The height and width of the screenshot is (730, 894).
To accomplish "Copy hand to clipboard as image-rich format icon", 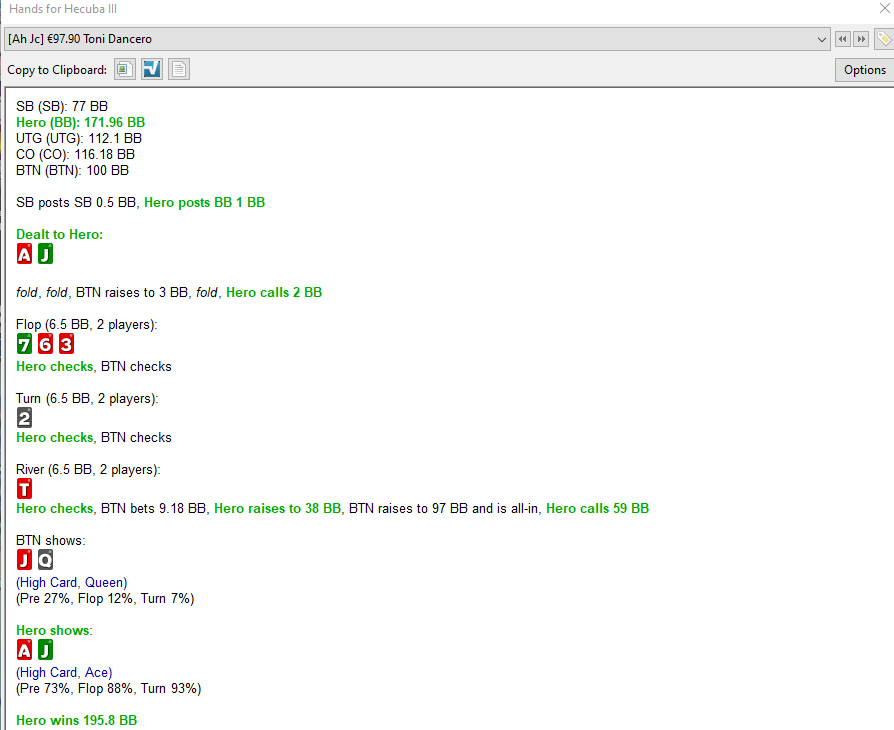I will point(124,70).
